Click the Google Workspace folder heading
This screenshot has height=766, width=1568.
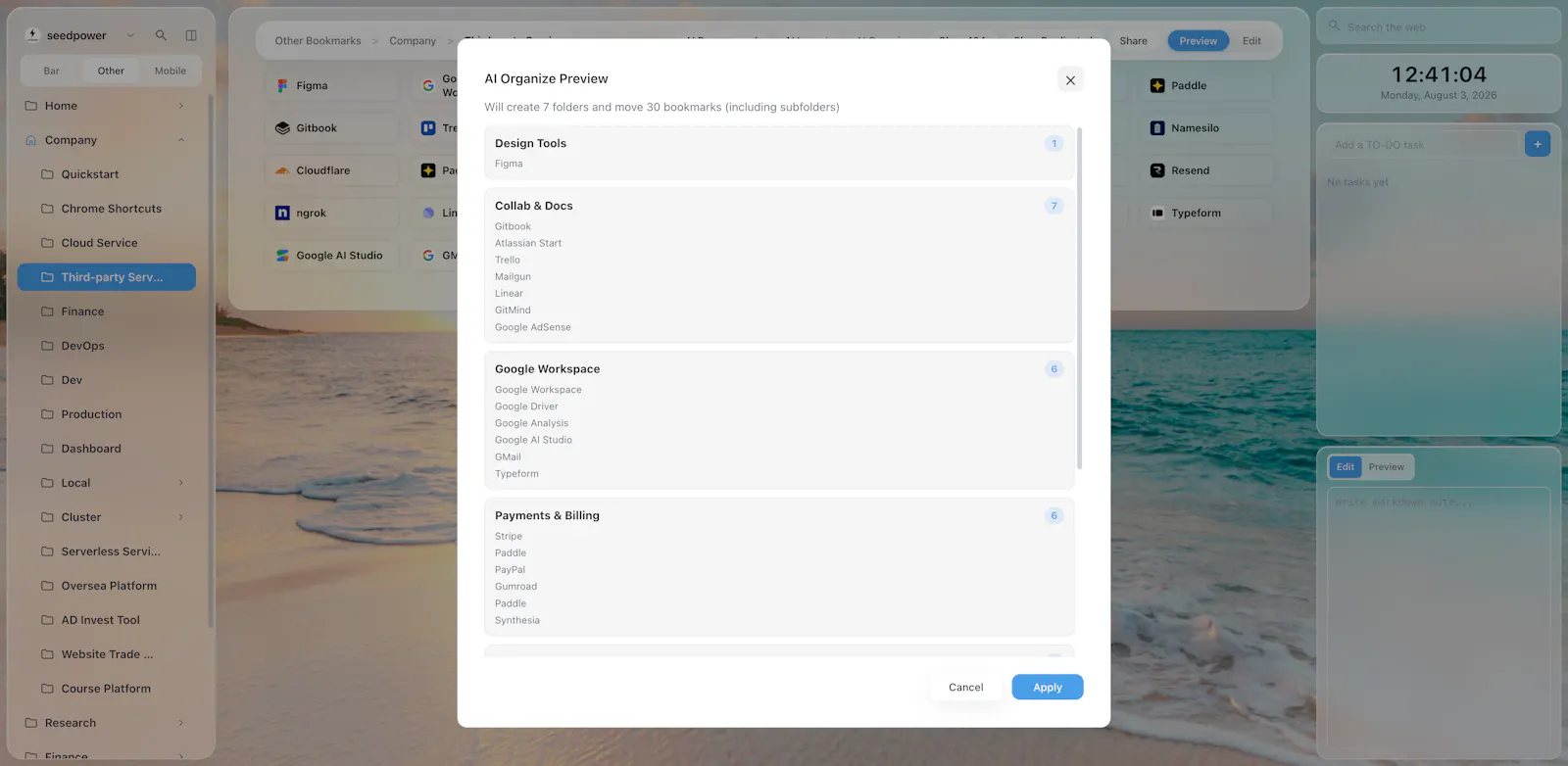click(x=547, y=369)
